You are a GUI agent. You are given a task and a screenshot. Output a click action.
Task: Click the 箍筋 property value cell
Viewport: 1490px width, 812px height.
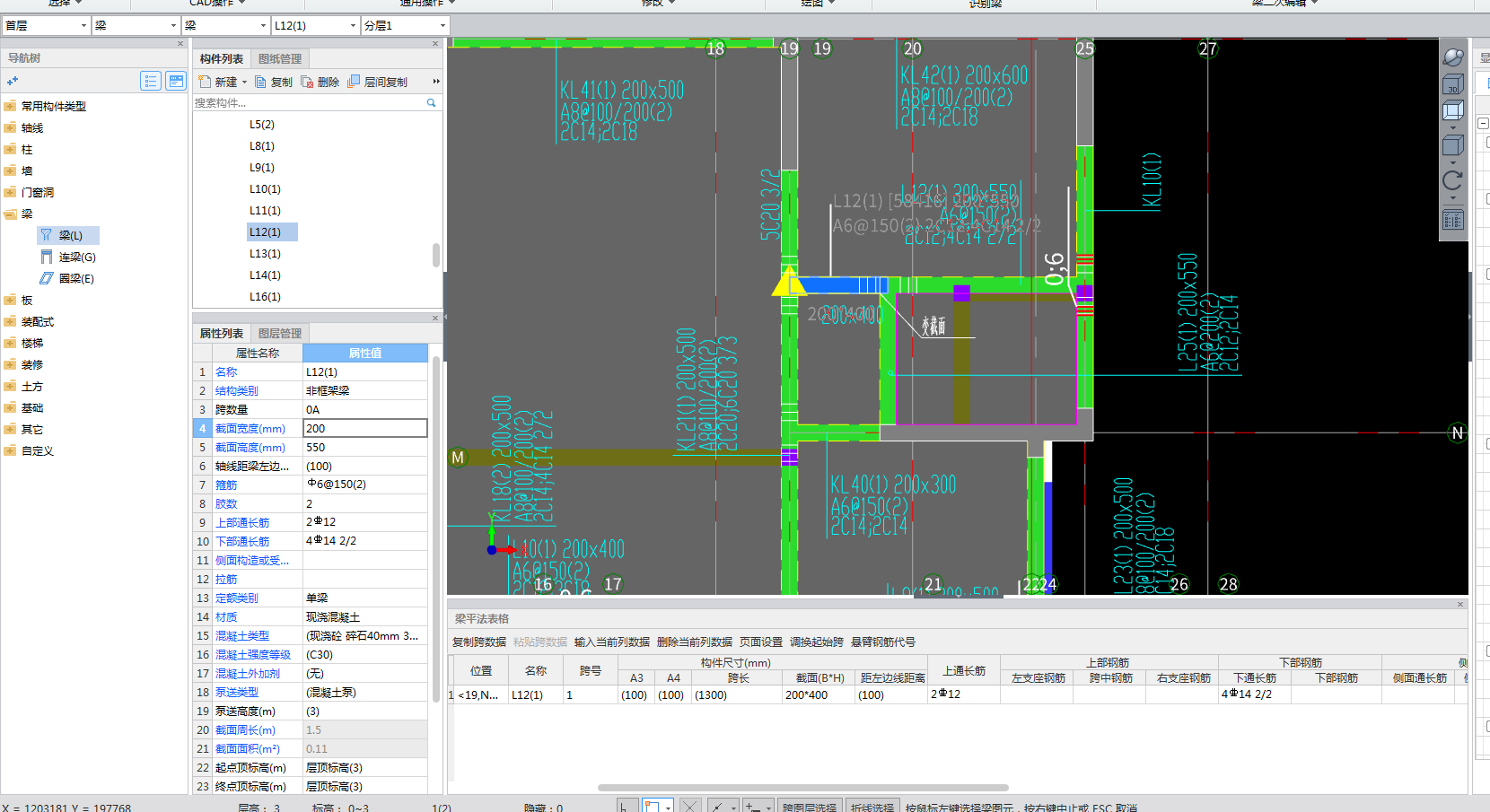click(365, 485)
